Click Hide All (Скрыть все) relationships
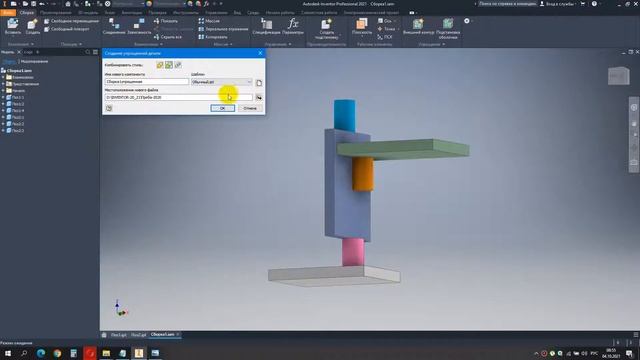640x360 pixels. point(167,37)
